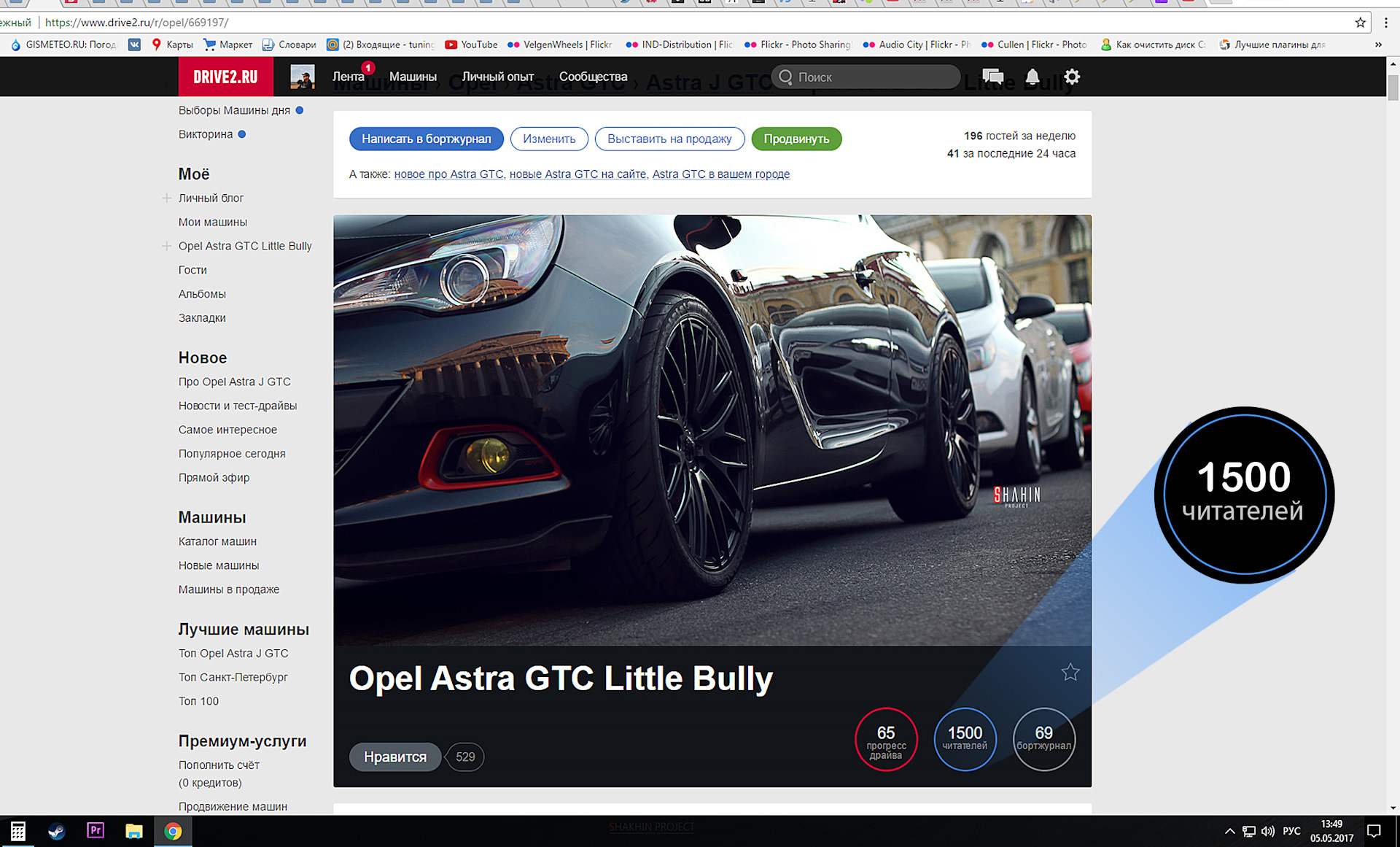
Task: Open the settings gear icon
Action: (1072, 77)
